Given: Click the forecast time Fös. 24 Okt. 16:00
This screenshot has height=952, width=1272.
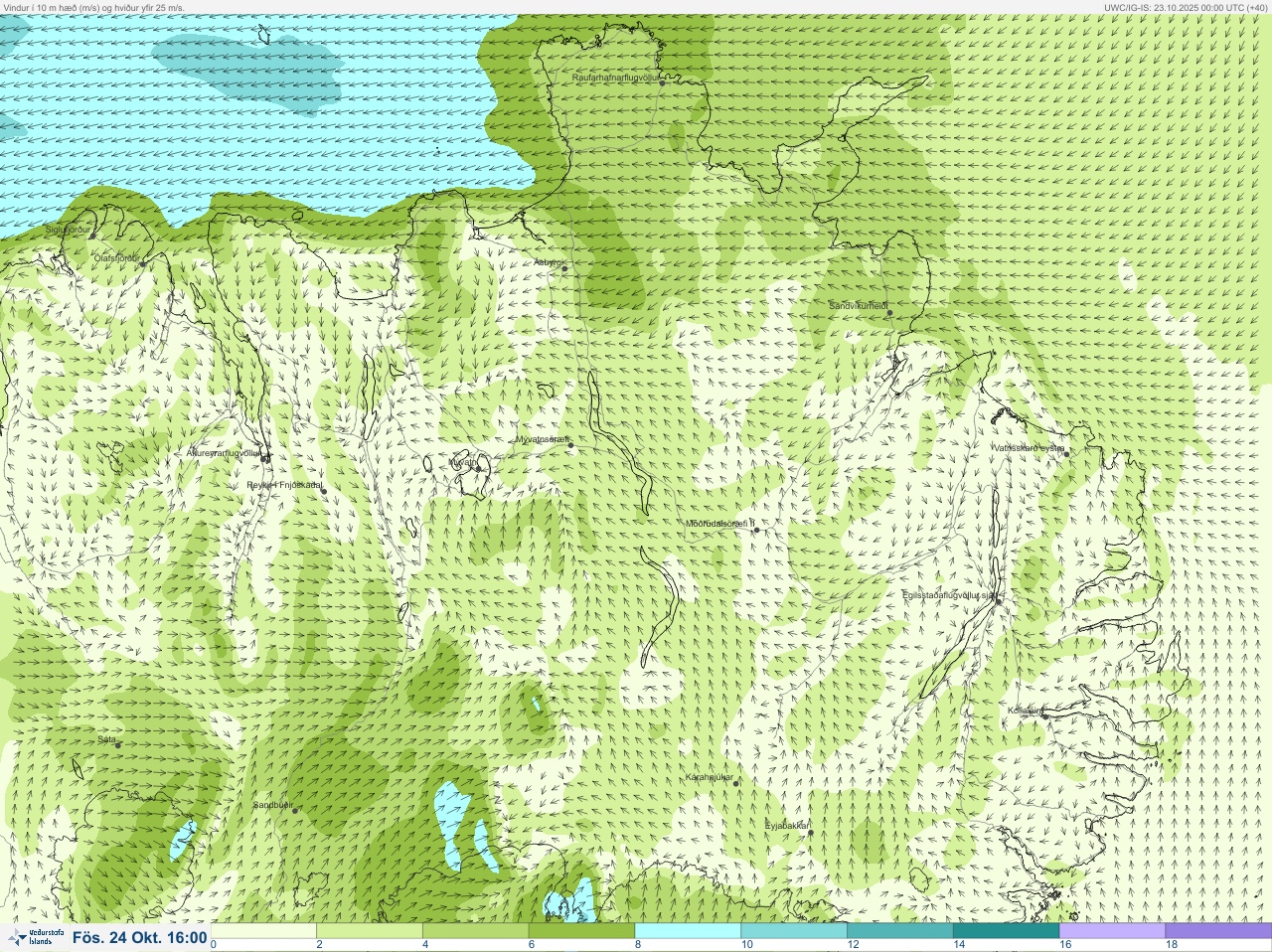Looking at the screenshot, I should pyautogui.click(x=140, y=937).
